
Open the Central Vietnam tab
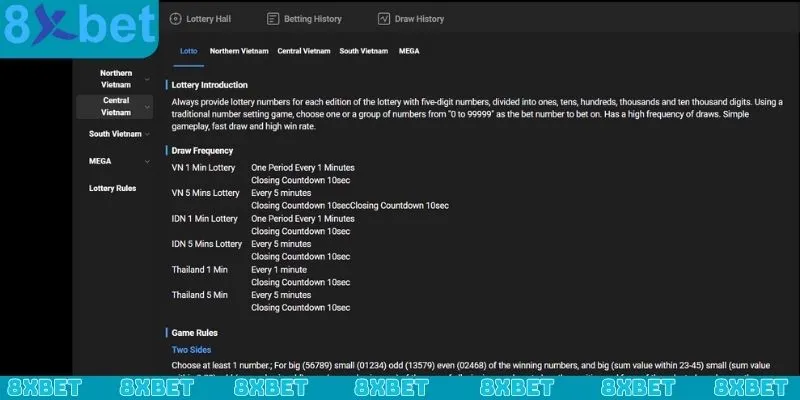click(x=304, y=50)
